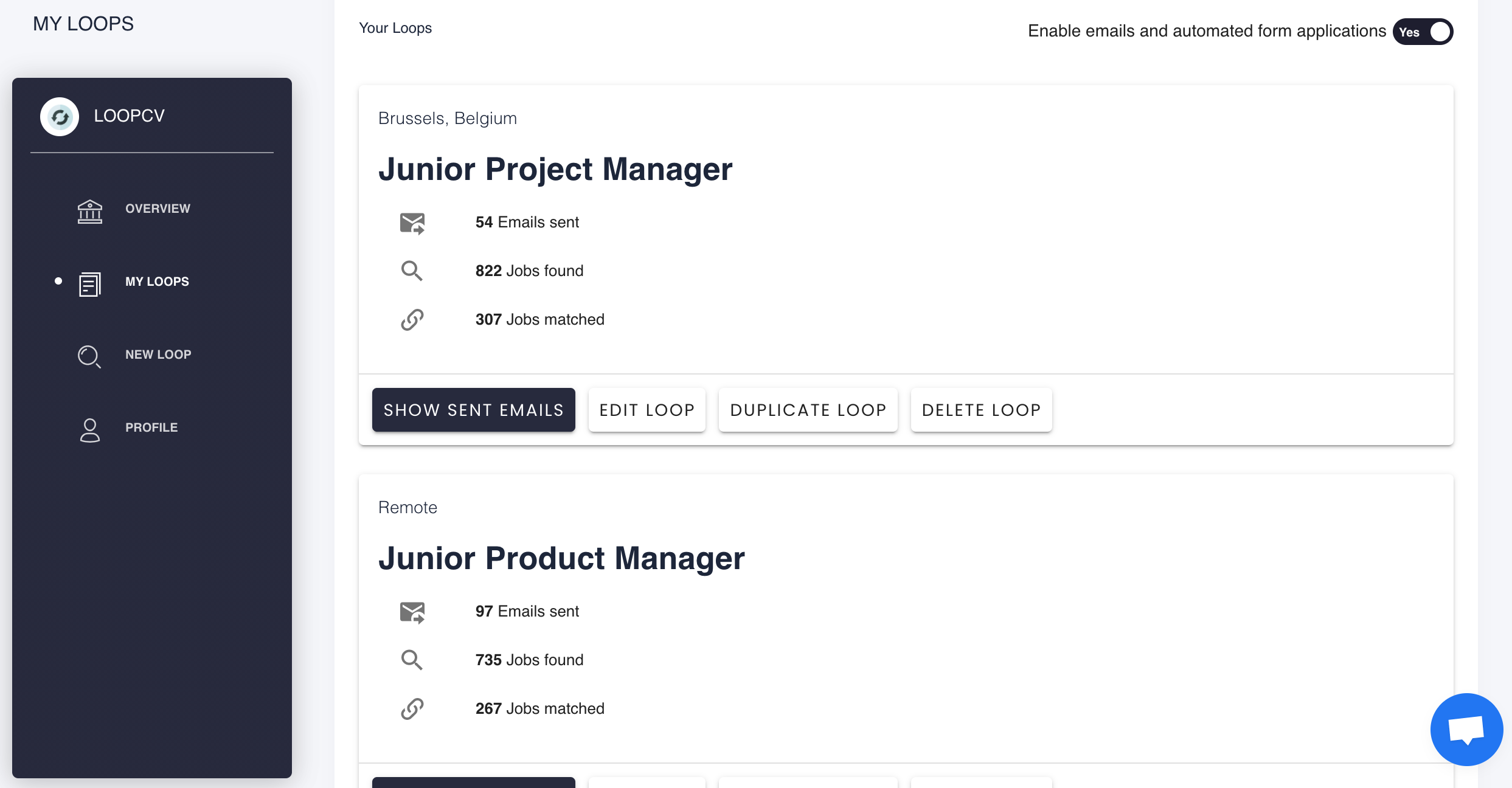This screenshot has height=788, width=1512.
Task: Click the emails sent icon for Junior Project Manager
Action: (x=412, y=223)
